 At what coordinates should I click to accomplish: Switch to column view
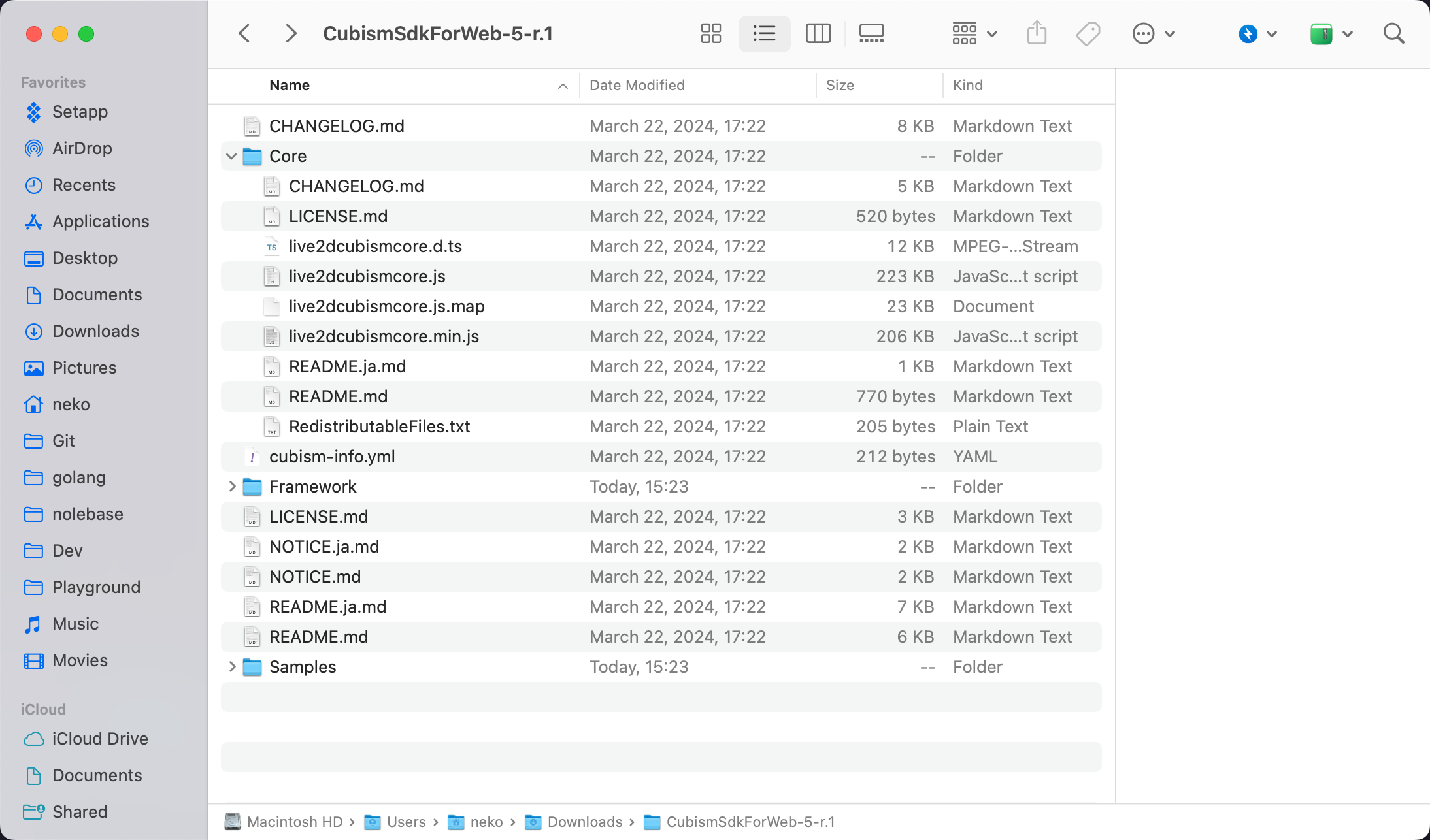point(818,33)
